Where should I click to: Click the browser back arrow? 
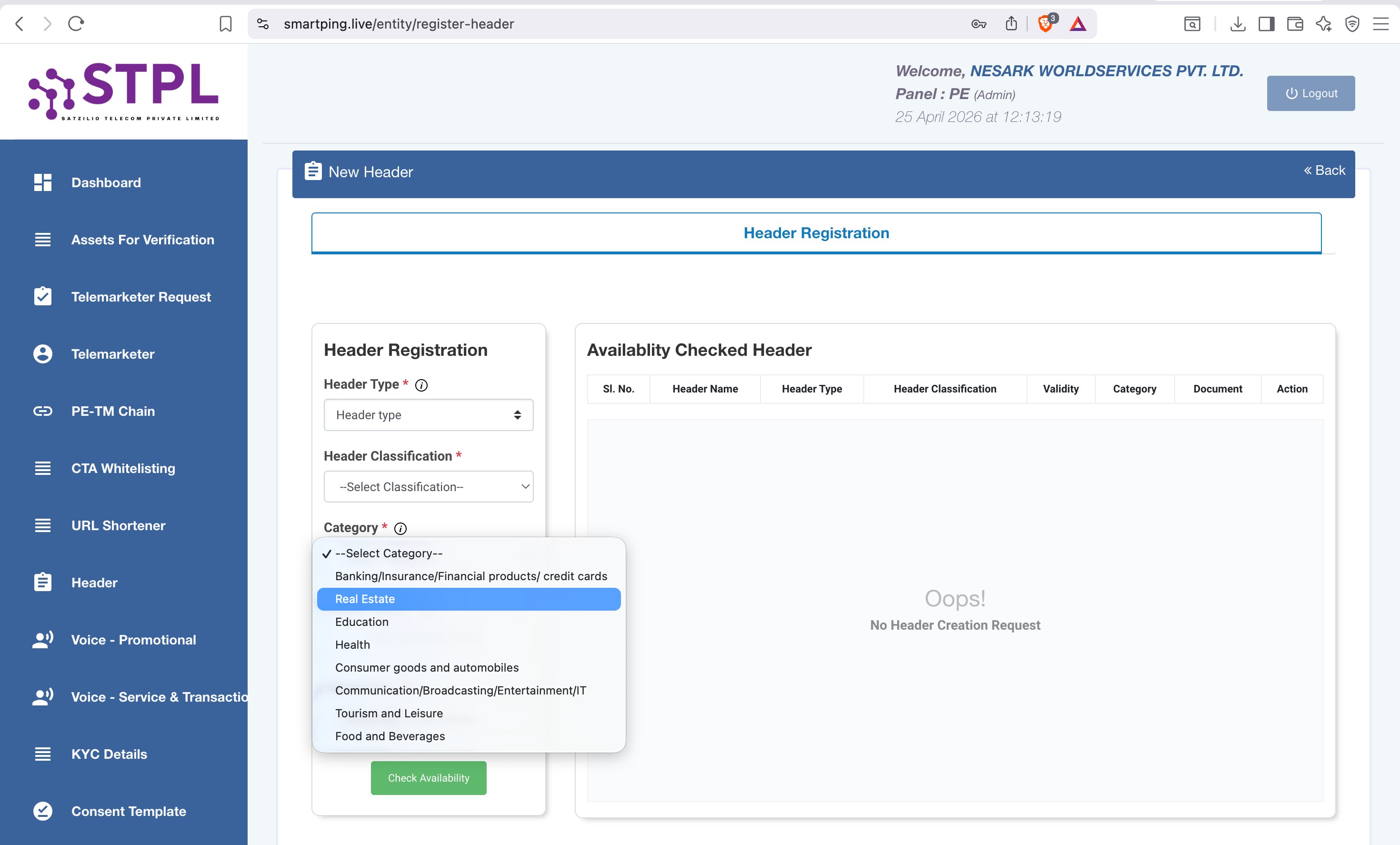pyautogui.click(x=20, y=24)
